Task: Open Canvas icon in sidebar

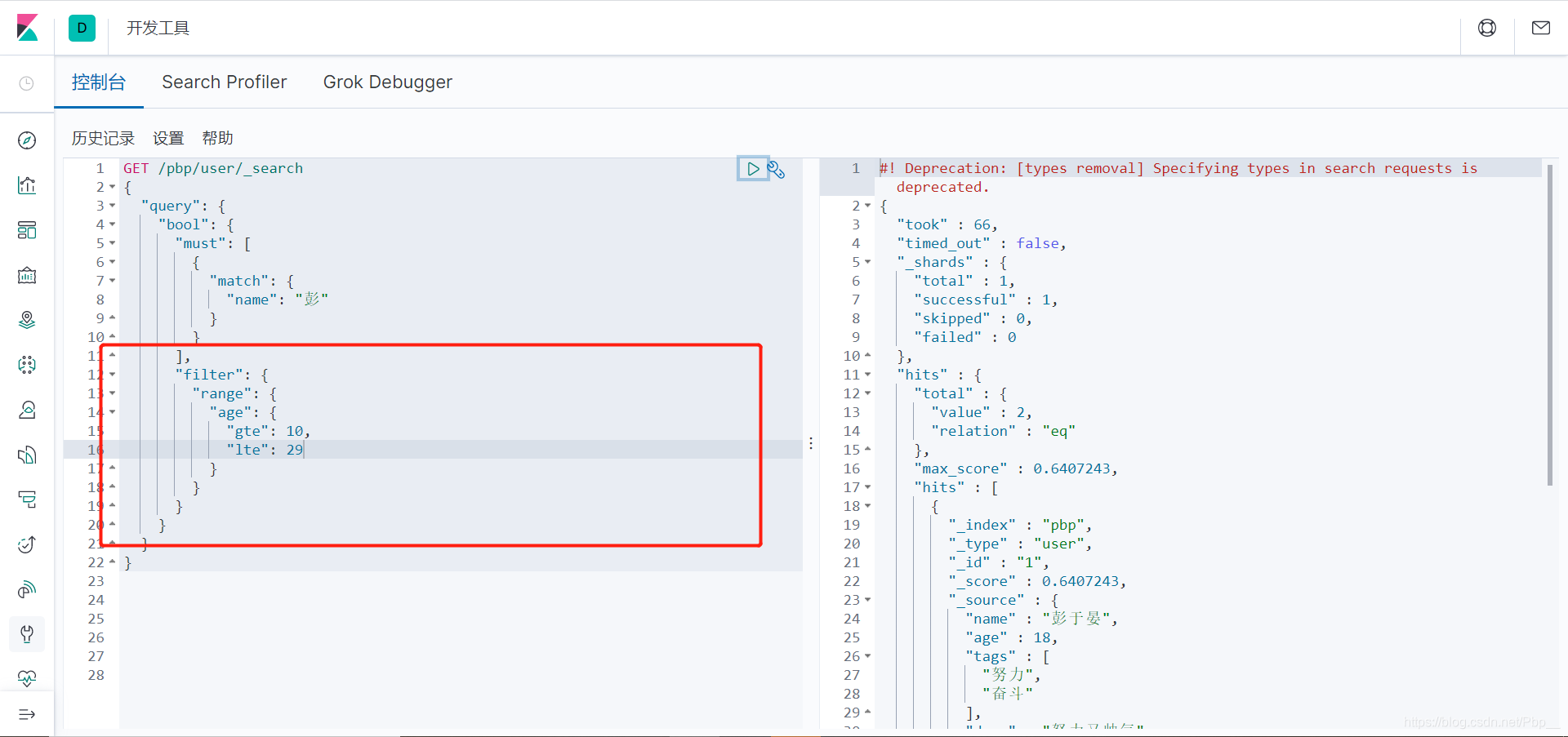Action: tap(27, 275)
